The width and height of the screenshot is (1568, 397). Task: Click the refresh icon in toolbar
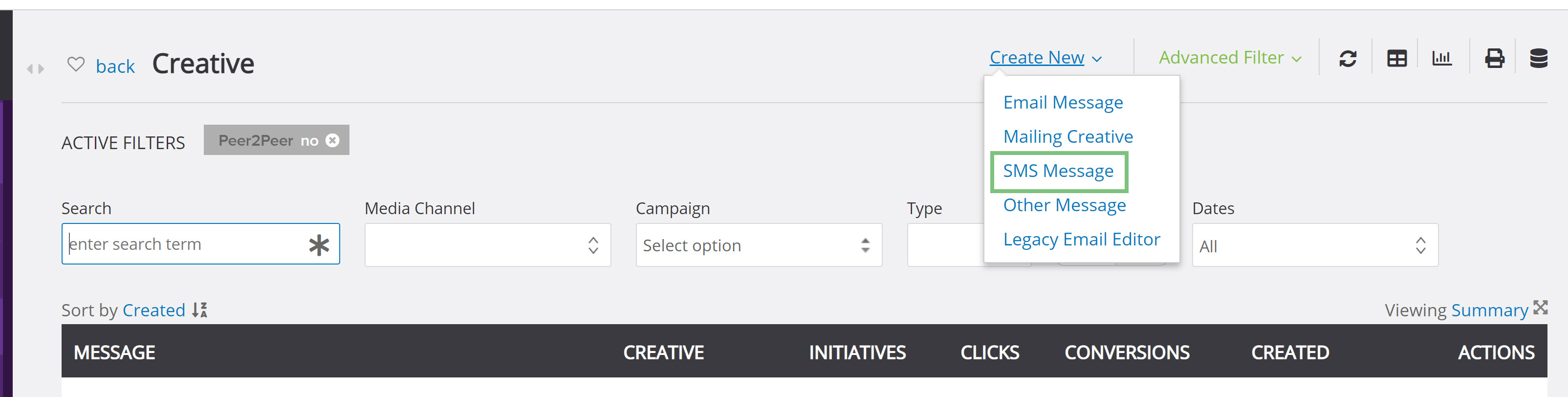pos(1348,59)
